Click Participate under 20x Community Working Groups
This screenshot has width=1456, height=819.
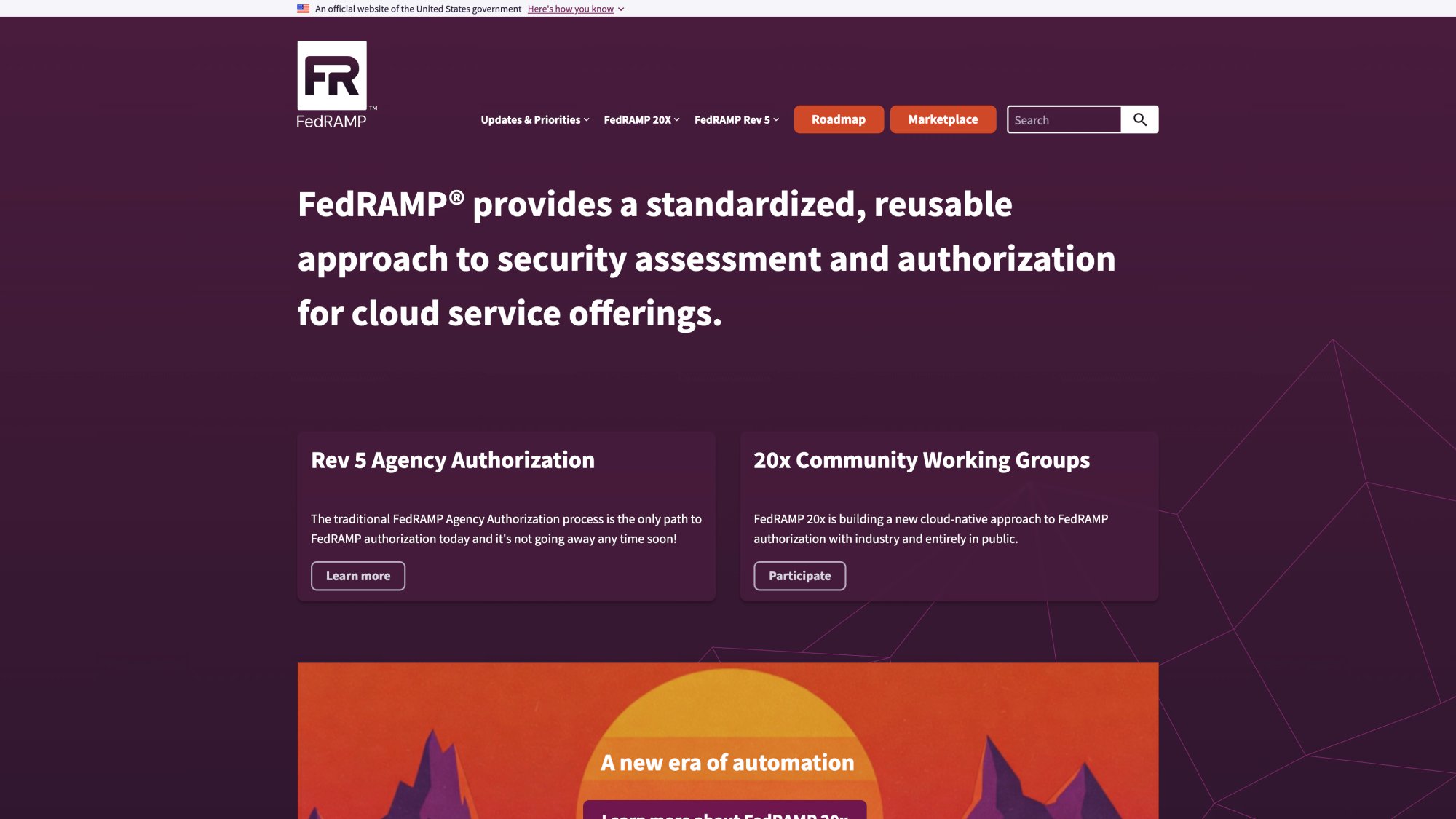click(x=799, y=575)
